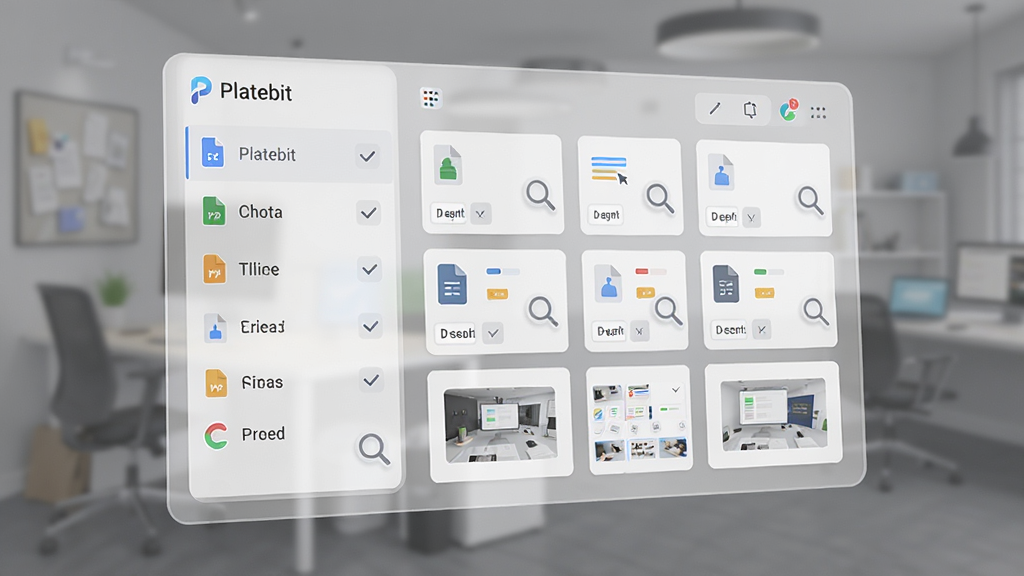Image resolution: width=1024 pixels, height=576 pixels.
Task: Expand the chevron beside Degnt on the green person card
Action: 481,214
